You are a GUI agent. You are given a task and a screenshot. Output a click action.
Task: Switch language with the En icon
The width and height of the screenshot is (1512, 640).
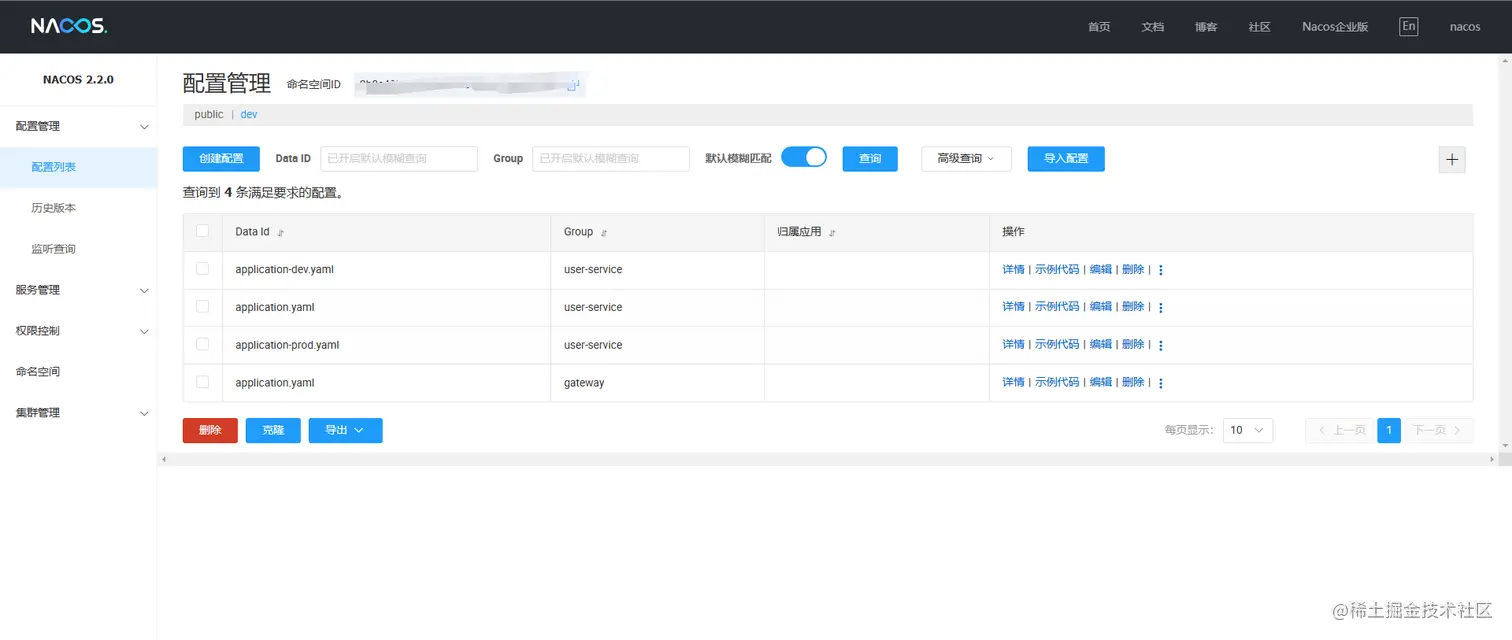[1408, 27]
